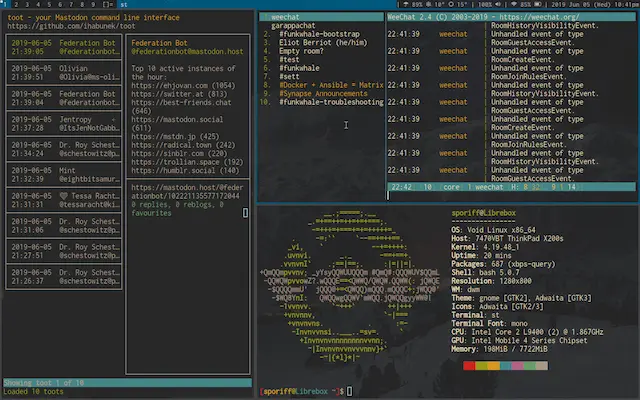
Task: Select Dr. Roy Schest toot from 21:31:06
Action: pyautogui.click(x=64, y=226)
